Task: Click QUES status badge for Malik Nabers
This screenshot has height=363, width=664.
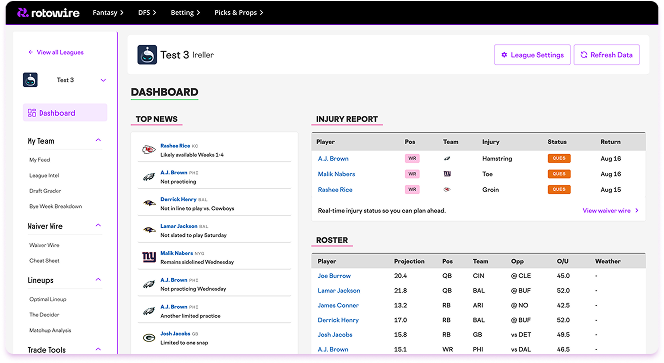Action: pos(559,174)
